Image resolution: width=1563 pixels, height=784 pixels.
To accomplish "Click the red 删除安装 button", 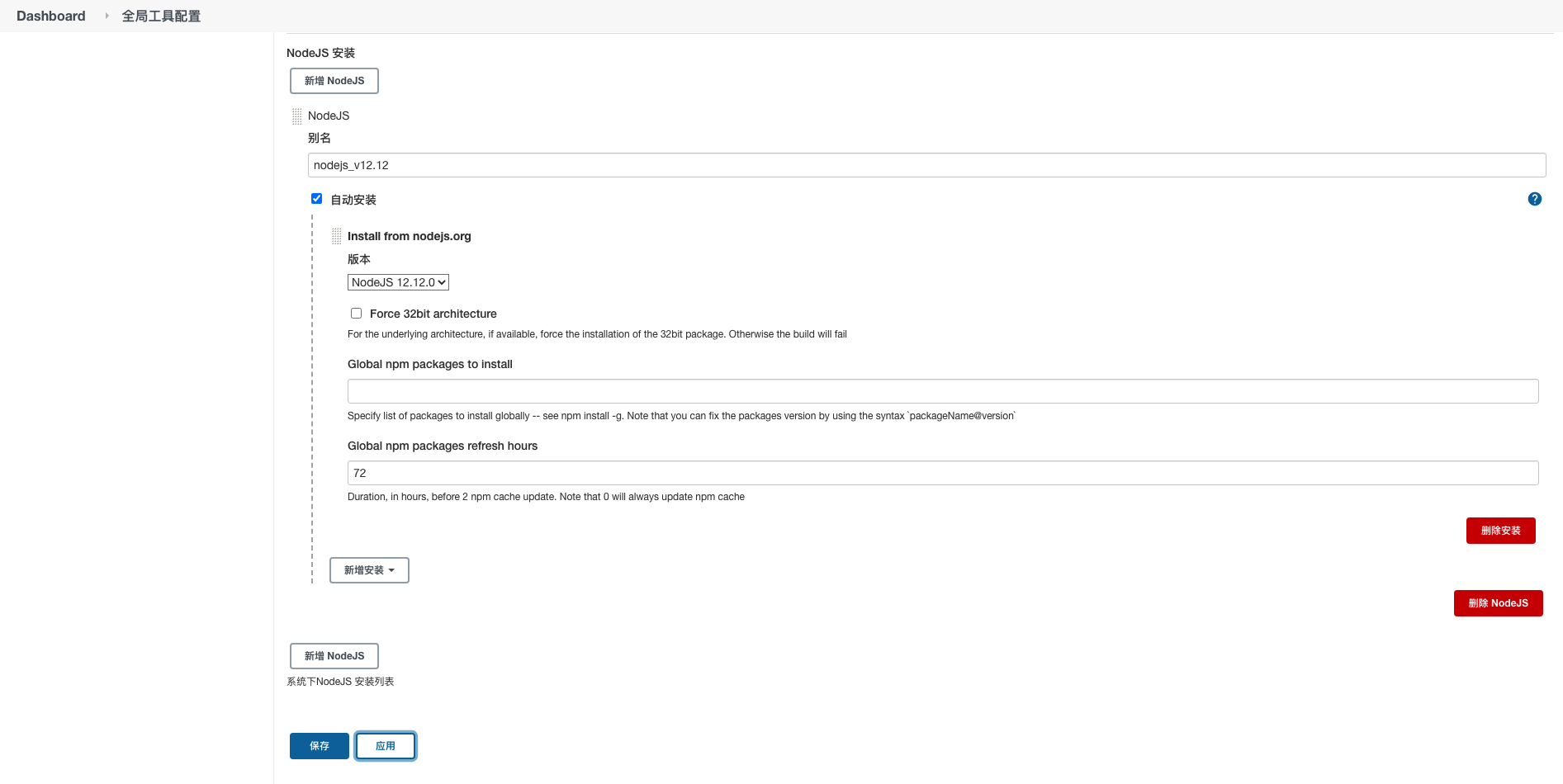I will 1500,531.
